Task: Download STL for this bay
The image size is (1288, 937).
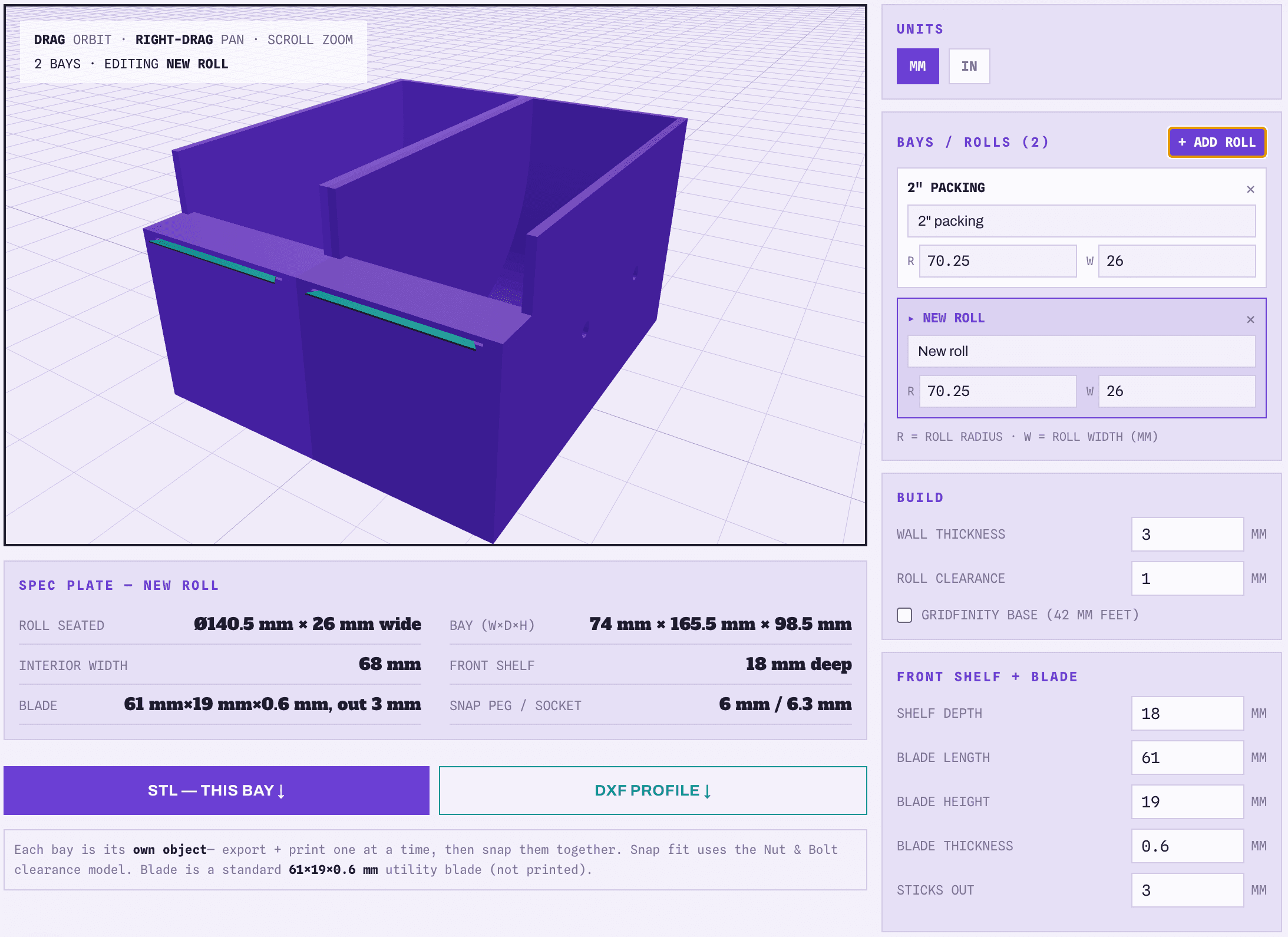Action: click(216, 790)
